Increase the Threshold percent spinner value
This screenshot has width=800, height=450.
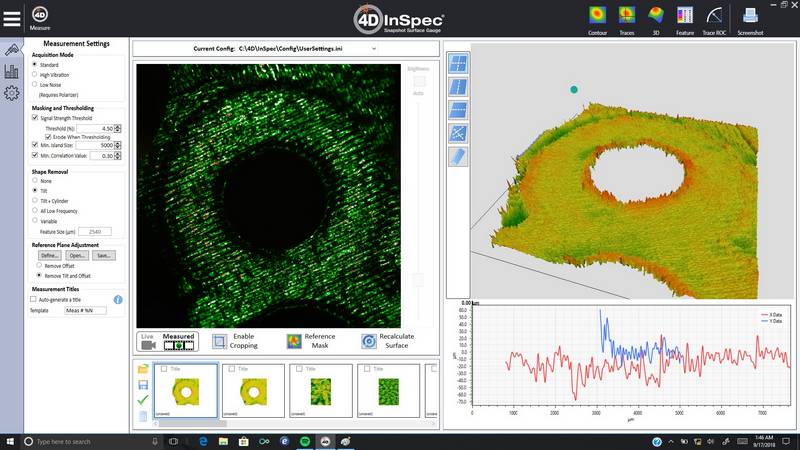pos(118,125)
